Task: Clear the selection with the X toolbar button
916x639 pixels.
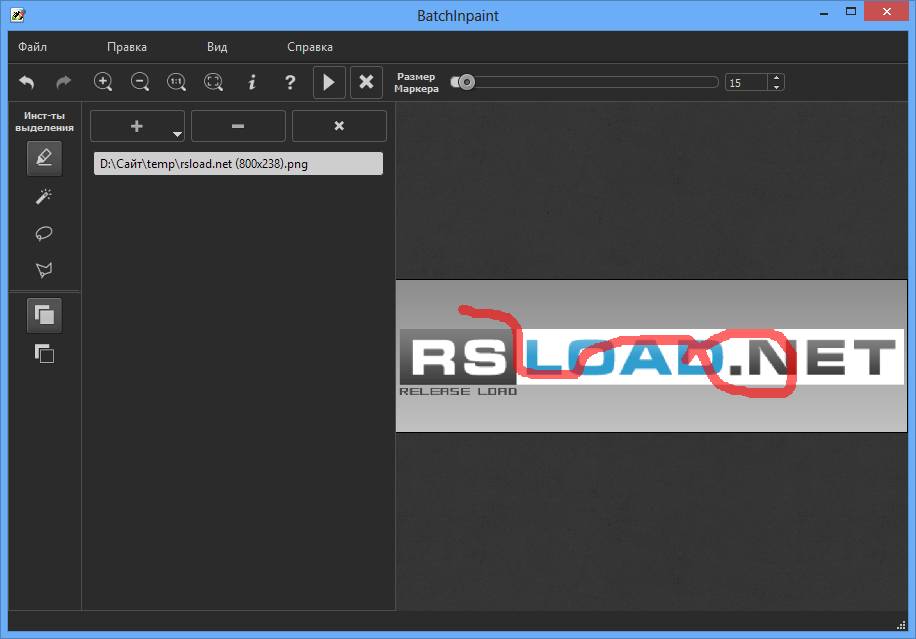Action: [366, 82]
